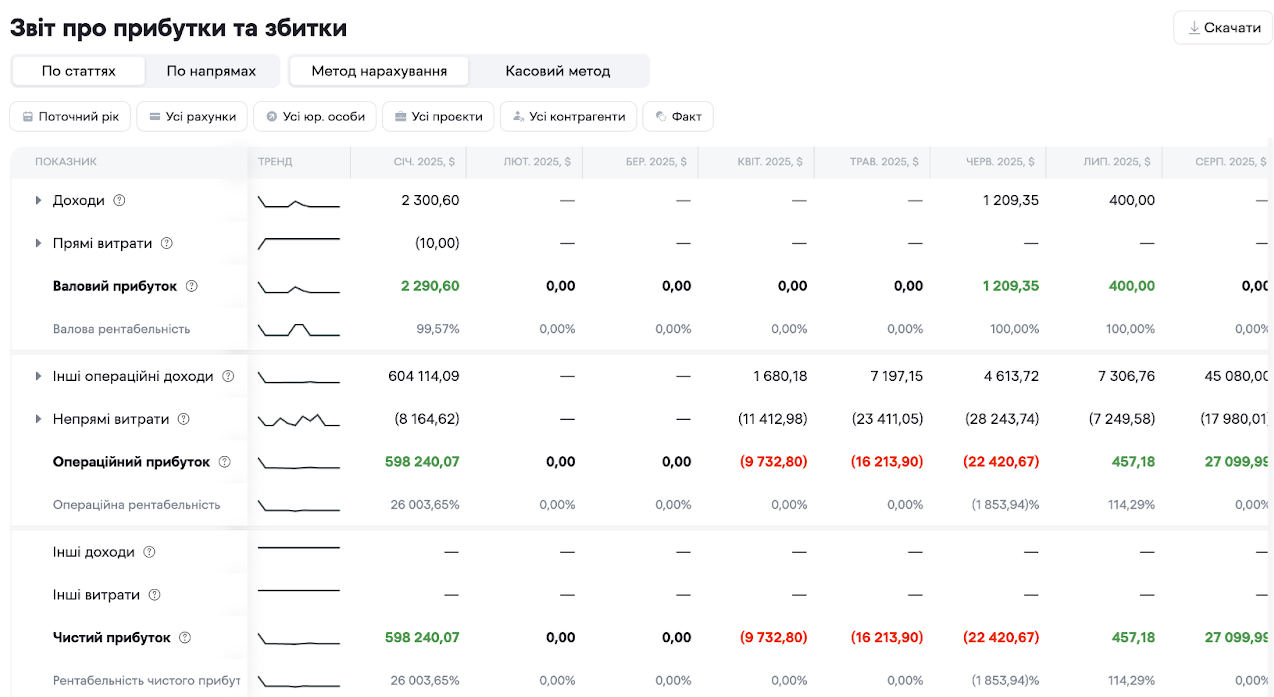Expand the Доходи row
Viewport: 1274px width, 697px height.
click(x=38, y=200)
